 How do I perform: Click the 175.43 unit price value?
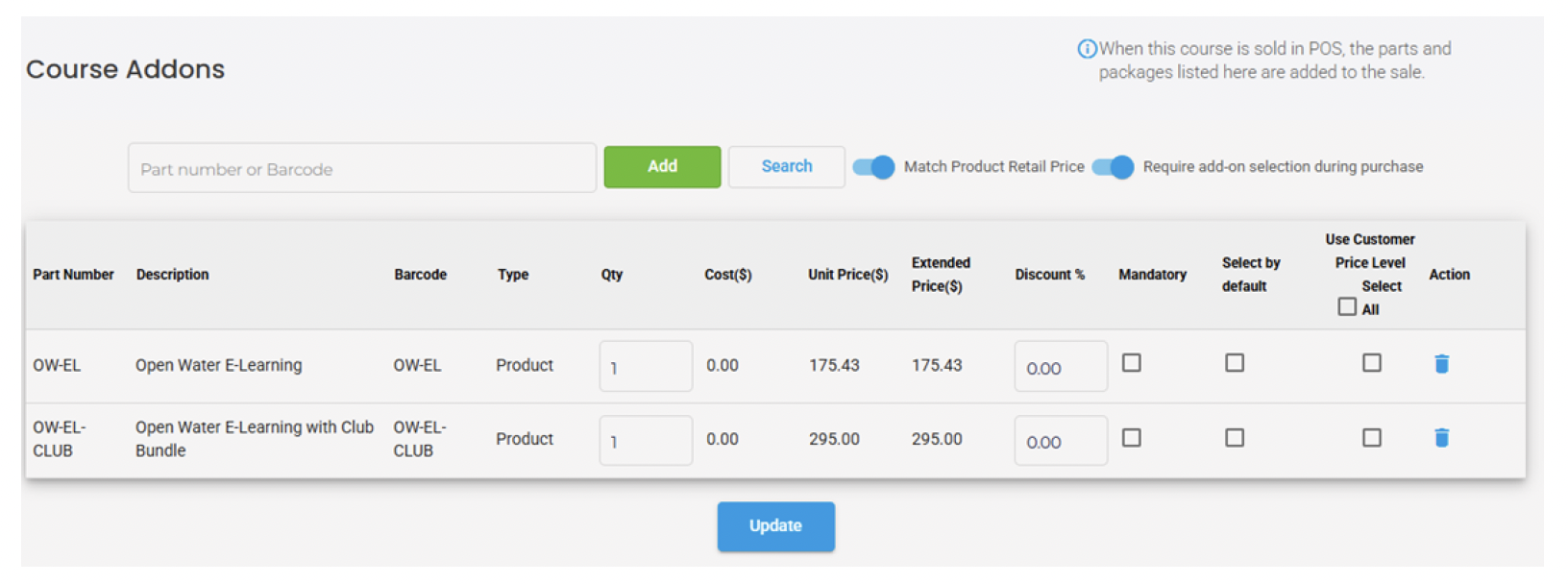tap(834, 365)
